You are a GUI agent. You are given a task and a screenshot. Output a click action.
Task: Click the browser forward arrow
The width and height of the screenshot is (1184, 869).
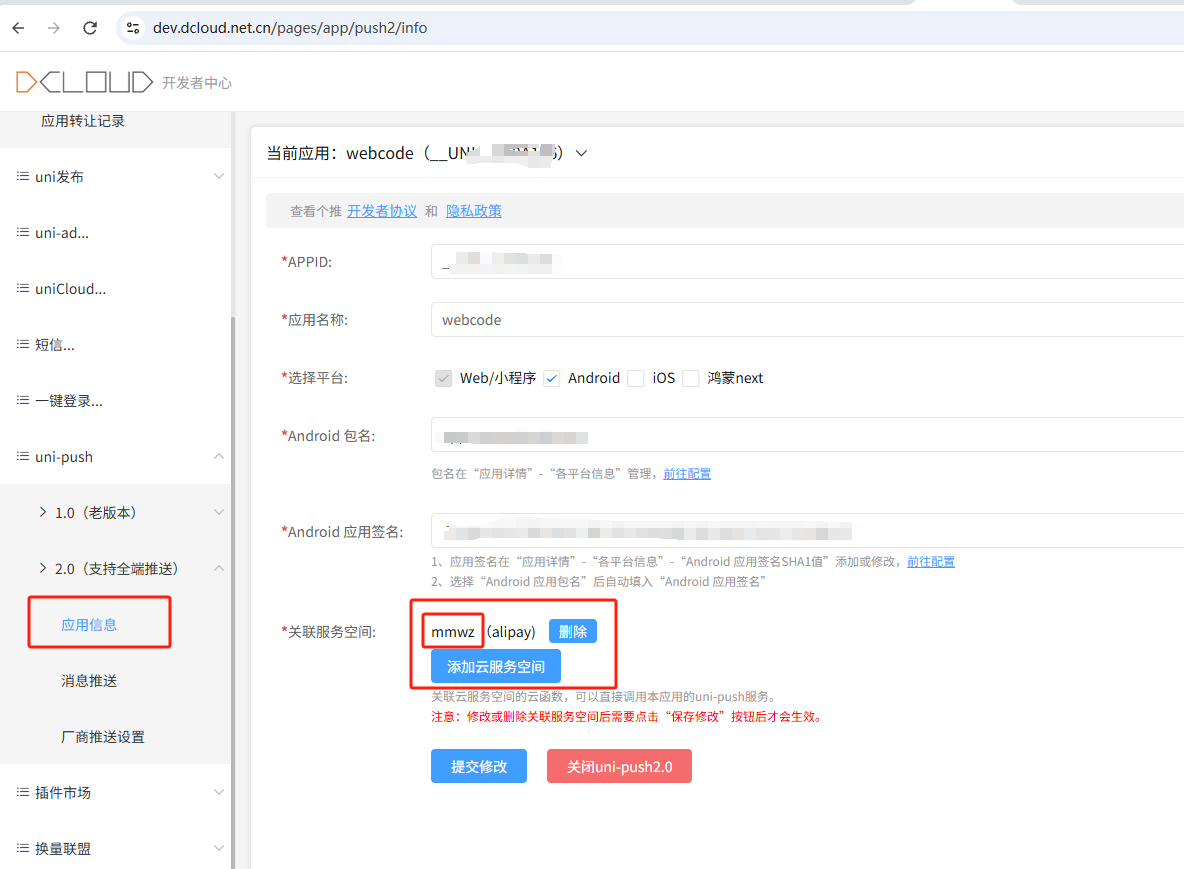[x=53, y=27]
